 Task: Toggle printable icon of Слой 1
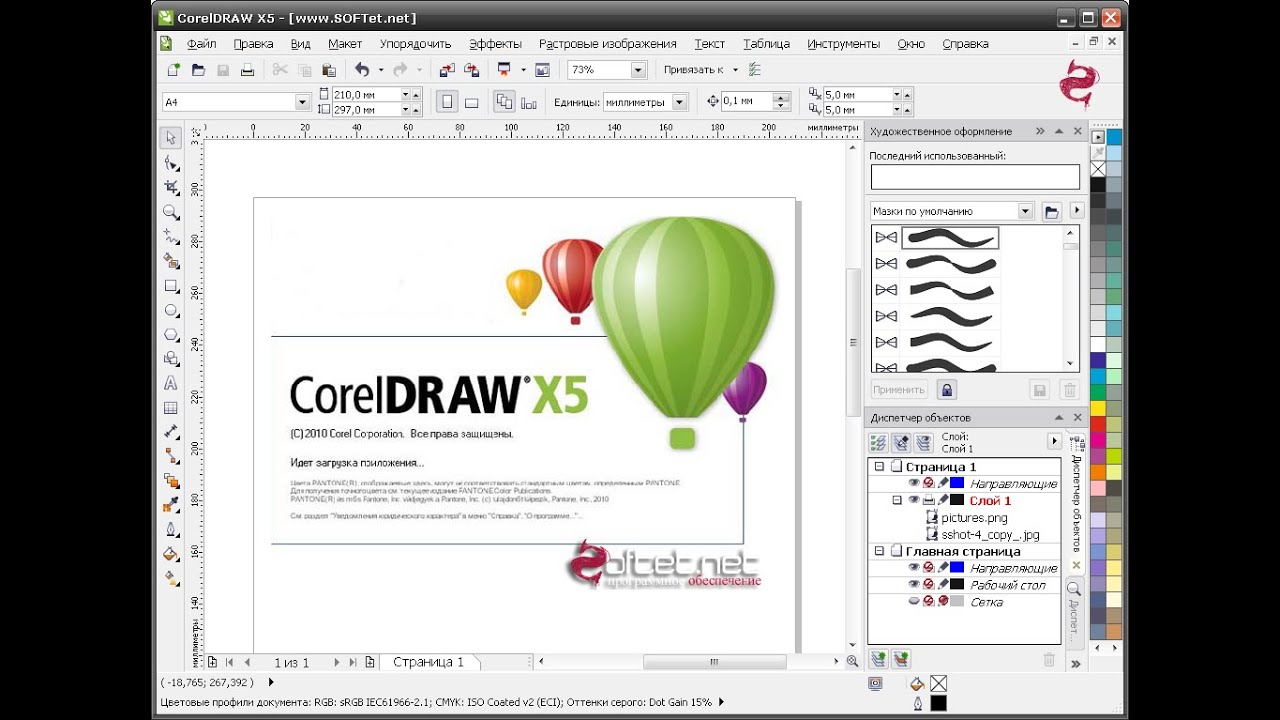coord(928,500)
